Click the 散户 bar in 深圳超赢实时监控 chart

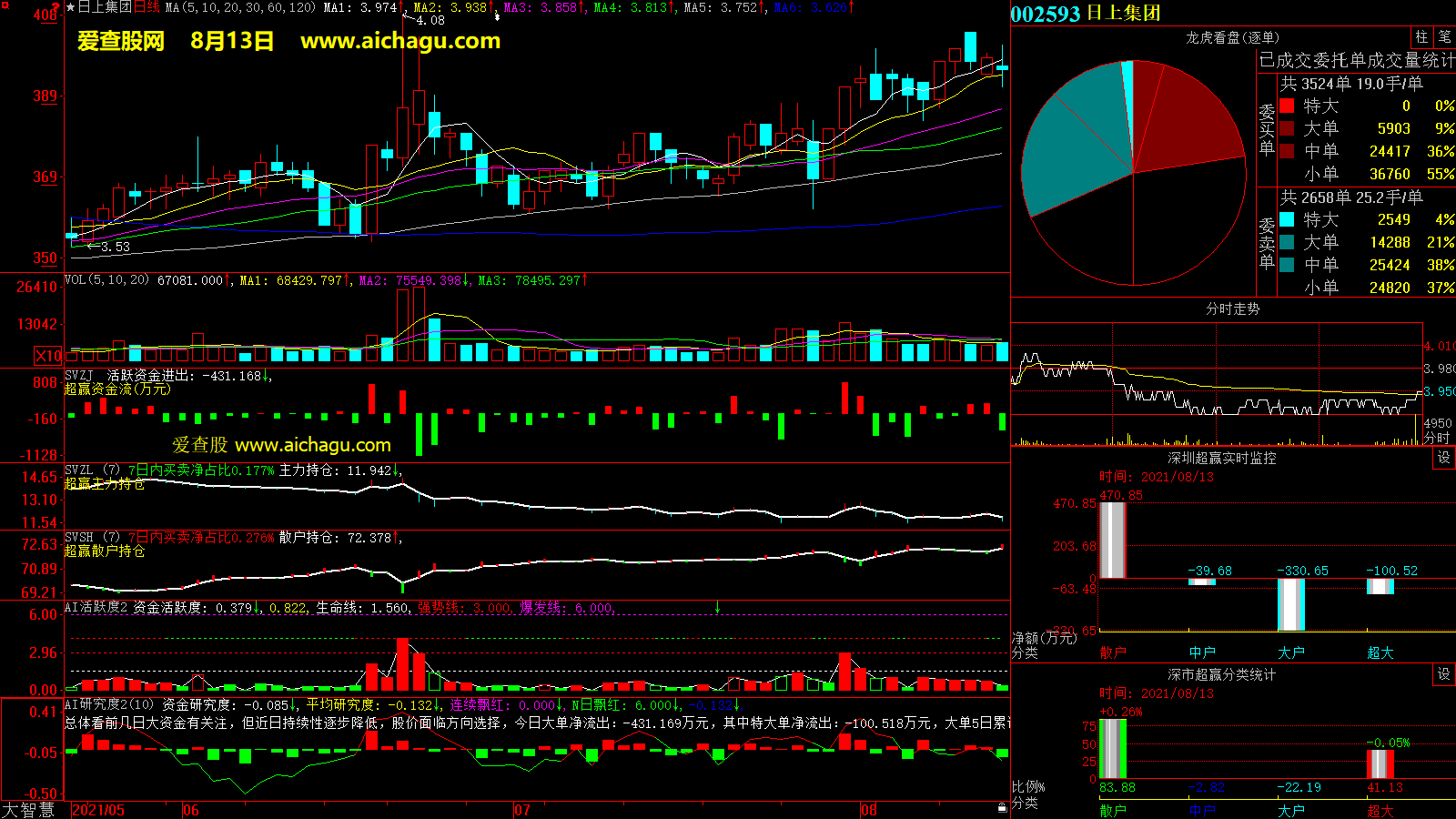1112,540
